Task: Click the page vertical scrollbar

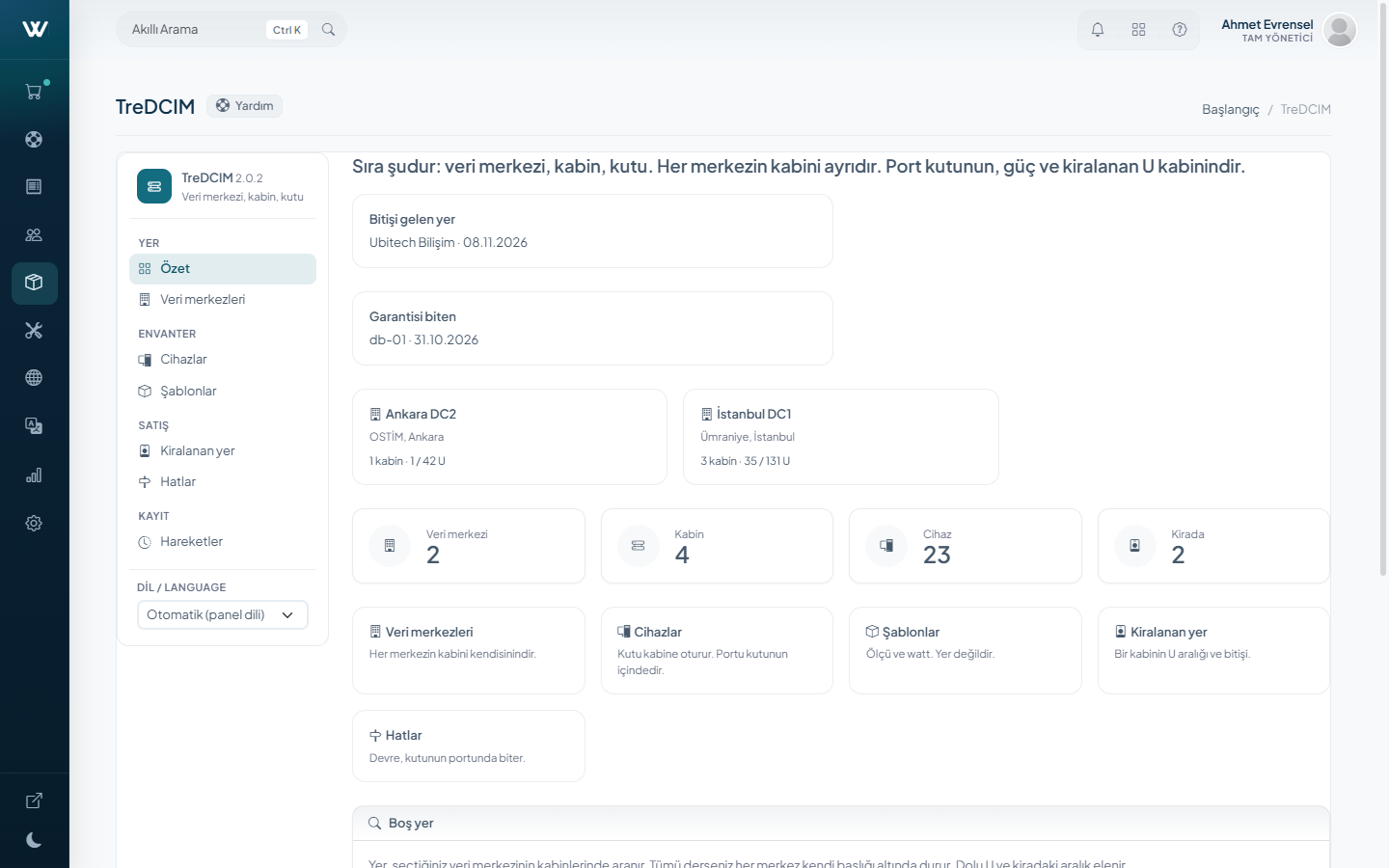Action: tap(1383, 289)
